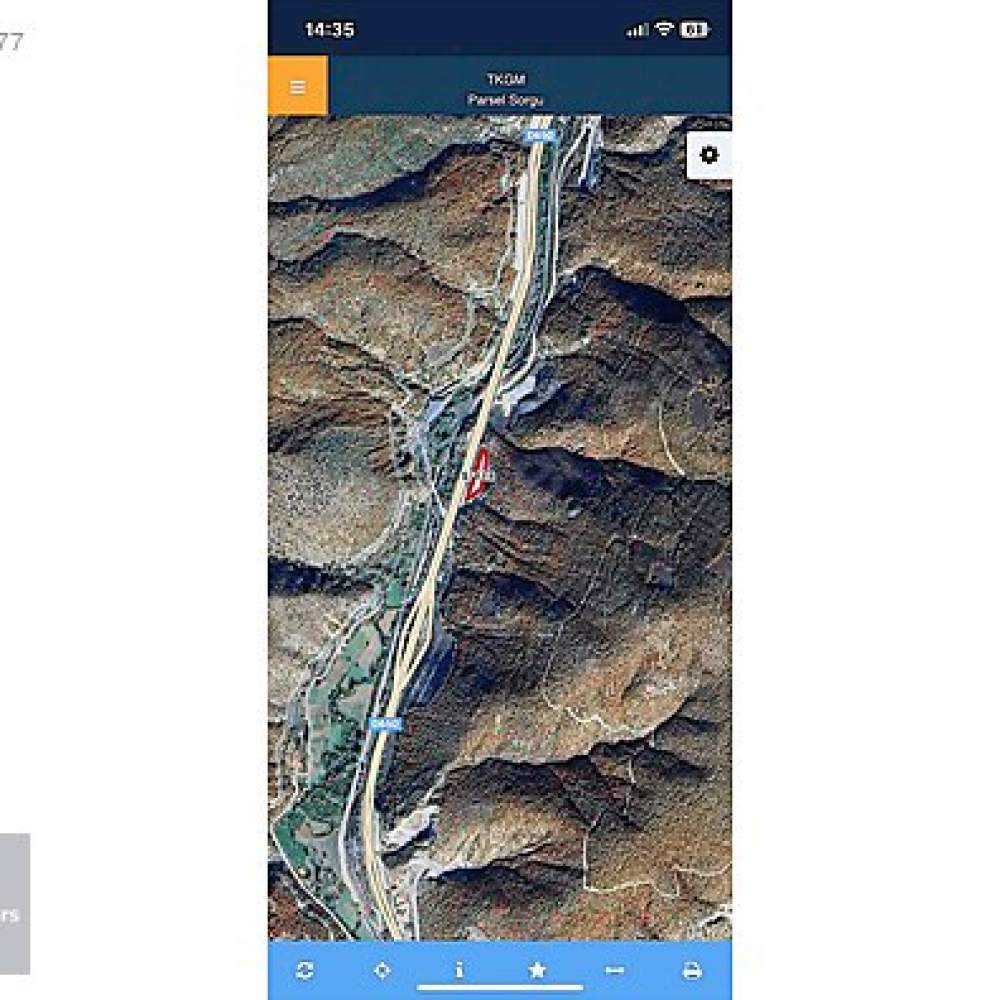This screenshot has width=1000, height=1000.
Task: Print the map using printer icon
Action: point(692,971)
